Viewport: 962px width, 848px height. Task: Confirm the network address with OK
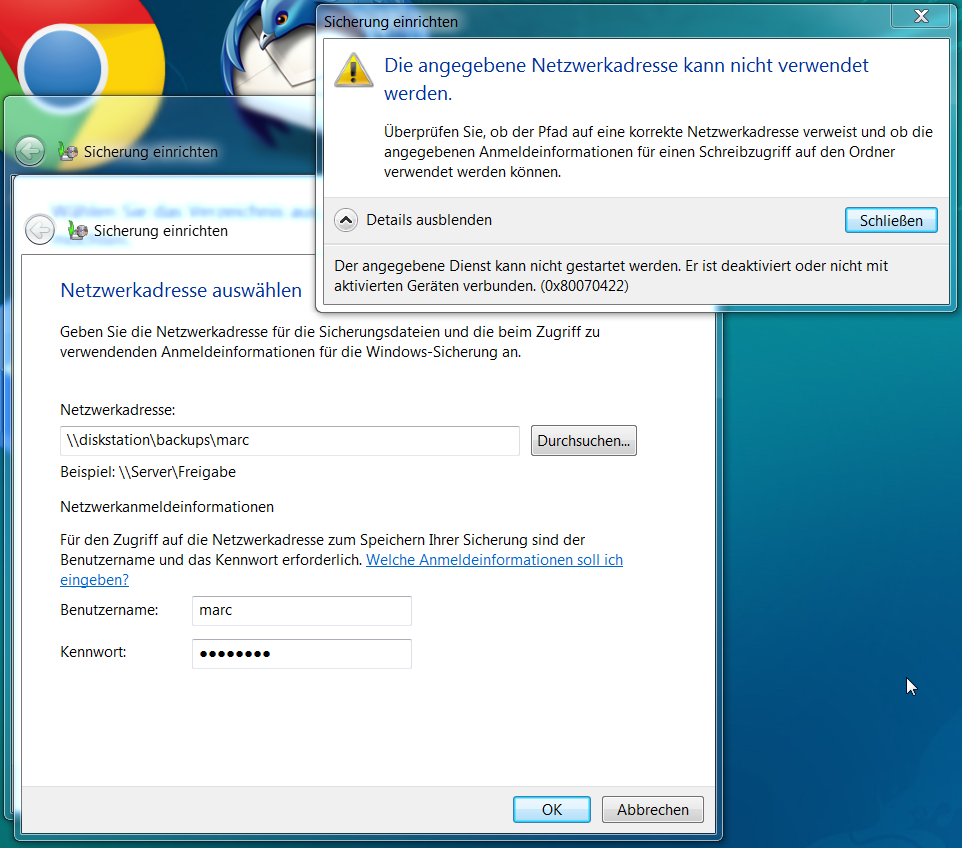[551, 809]
